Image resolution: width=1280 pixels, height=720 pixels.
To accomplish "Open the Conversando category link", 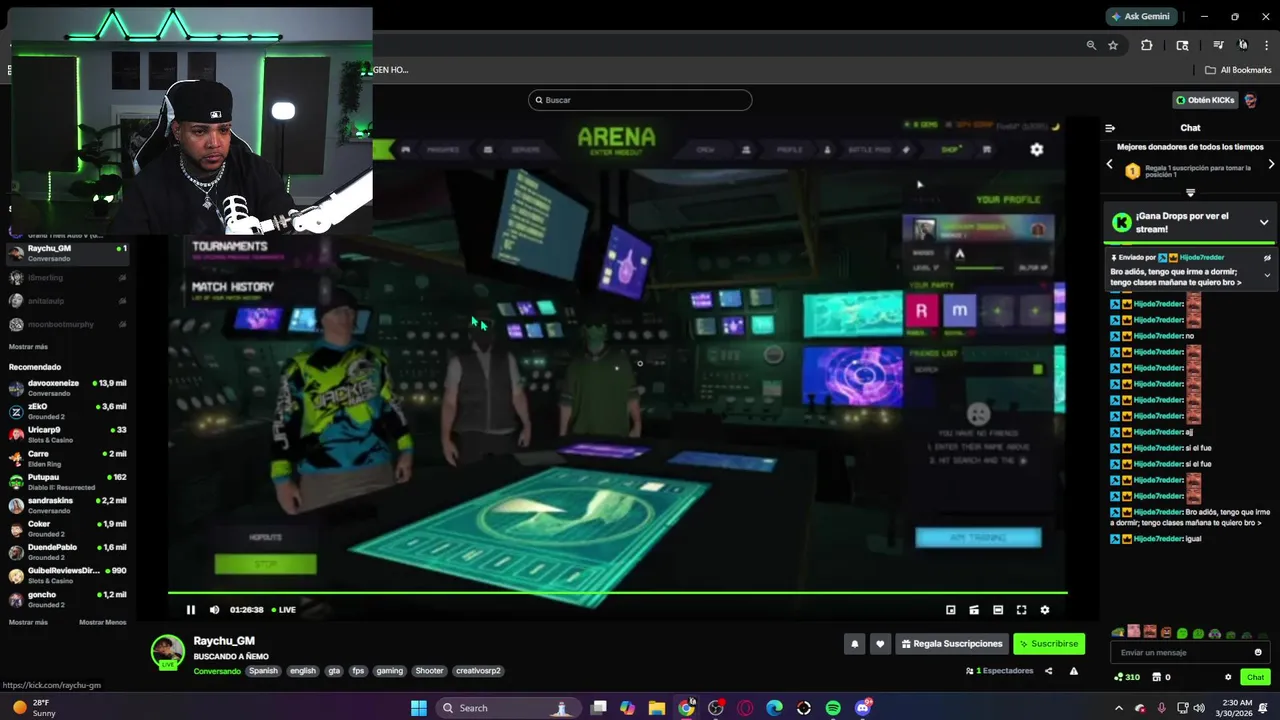I will click(217, 671).
